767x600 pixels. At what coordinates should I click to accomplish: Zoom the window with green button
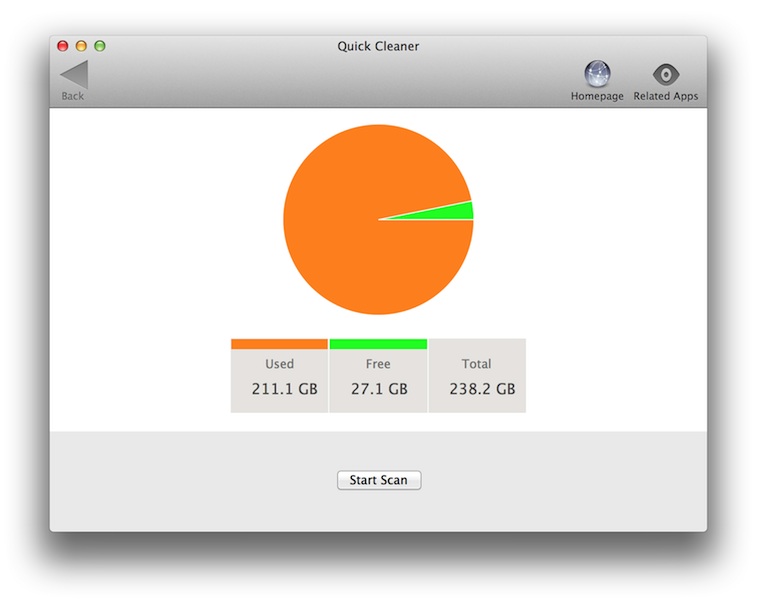click(x=99, y=46)
